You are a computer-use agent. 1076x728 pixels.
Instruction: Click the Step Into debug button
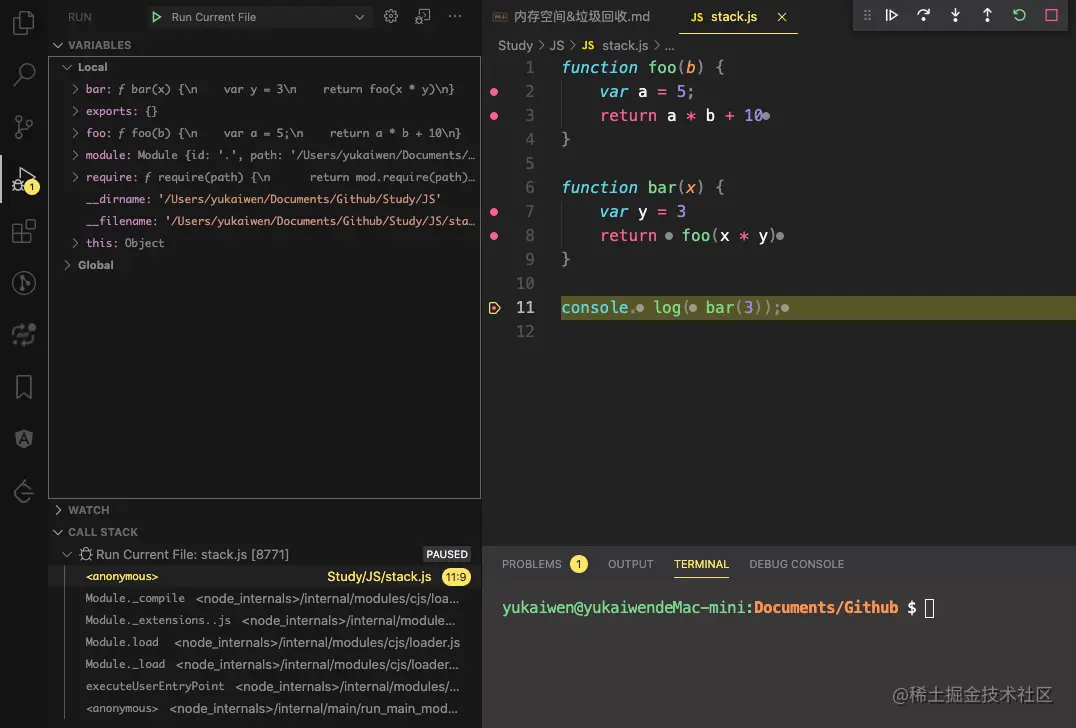(x=955, y=15)
